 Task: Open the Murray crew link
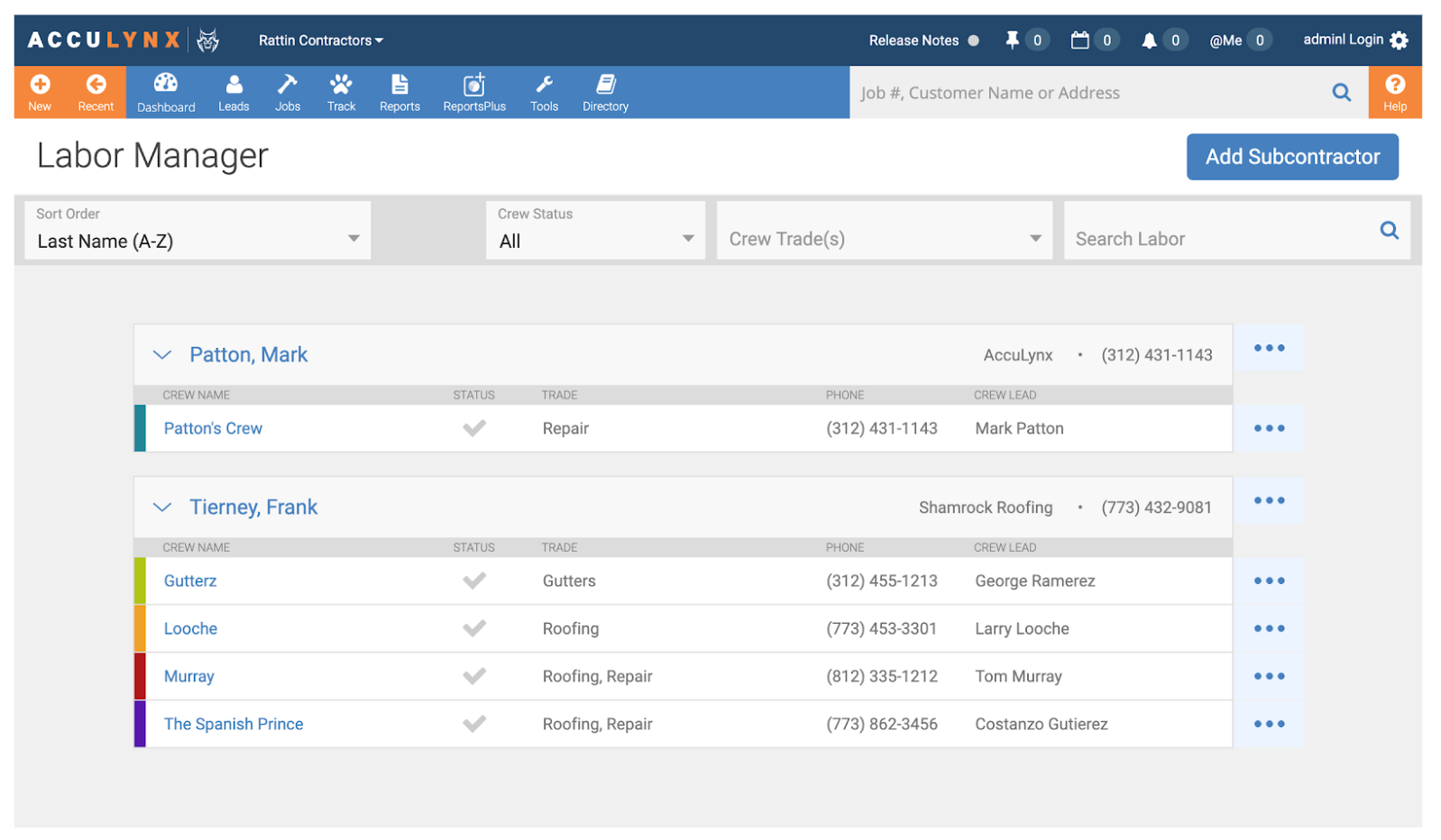pos(188,676)
